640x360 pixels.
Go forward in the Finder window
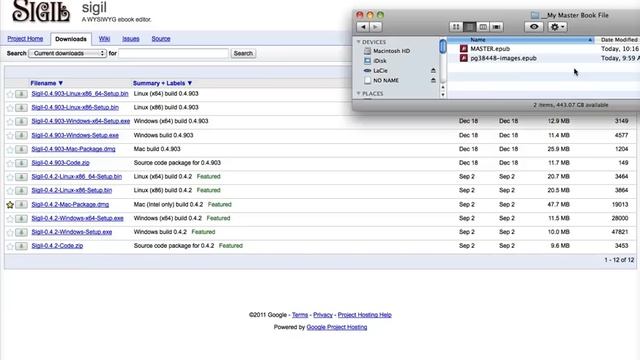[376, 27]
